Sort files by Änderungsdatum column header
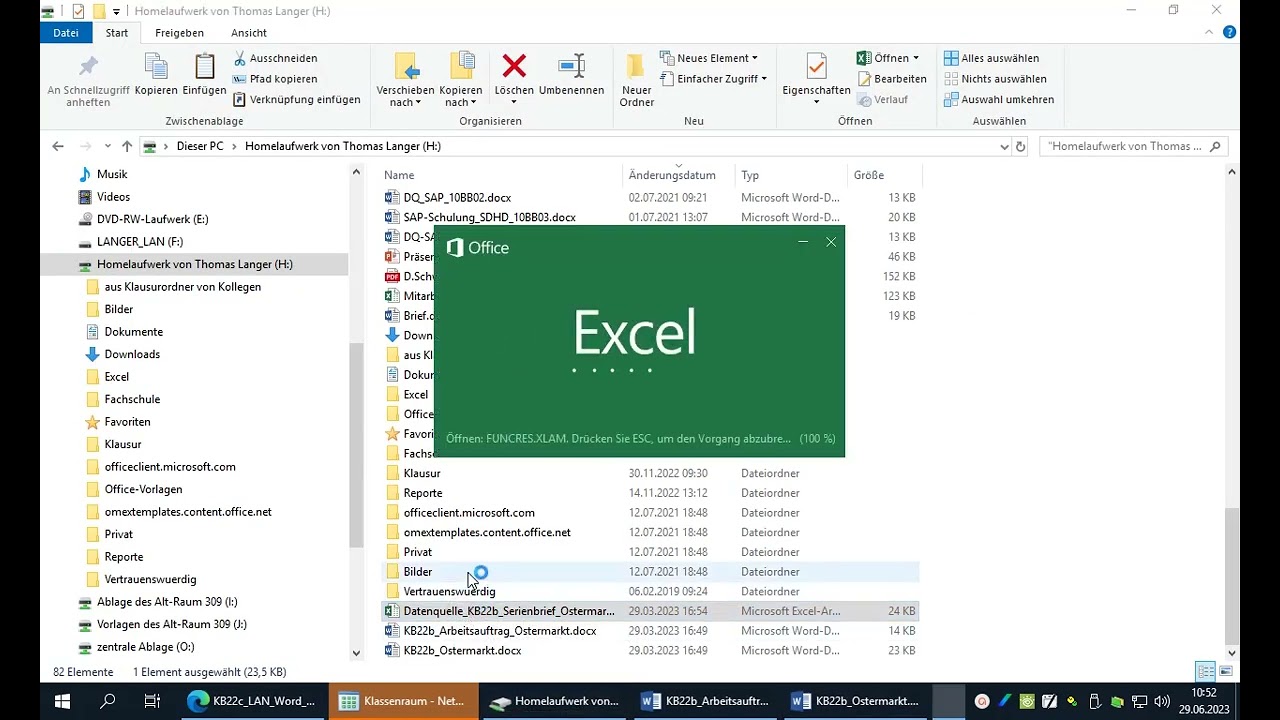This screenshot has height=720, width=1280. [679, 175]
